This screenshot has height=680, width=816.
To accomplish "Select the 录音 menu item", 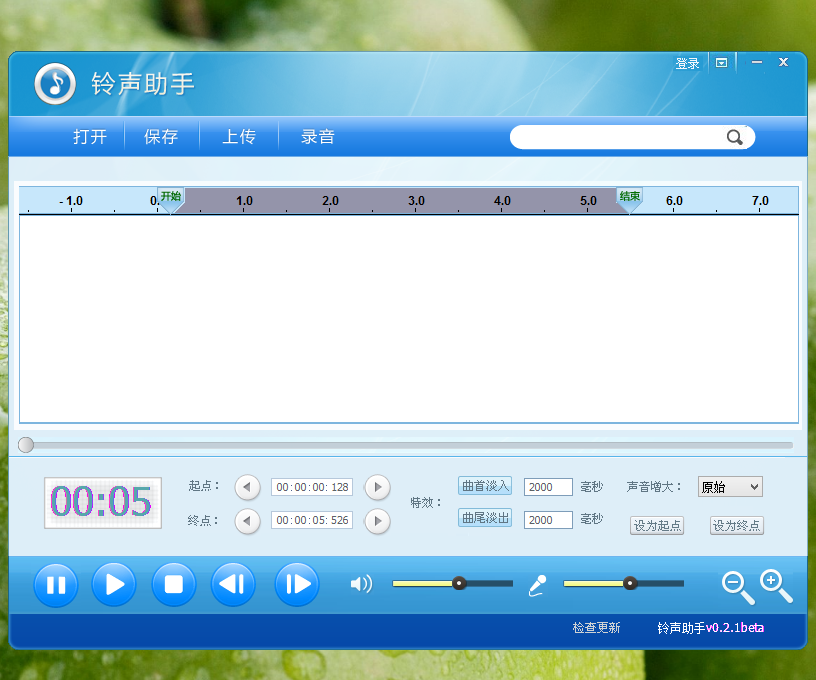I will point(318,137).
